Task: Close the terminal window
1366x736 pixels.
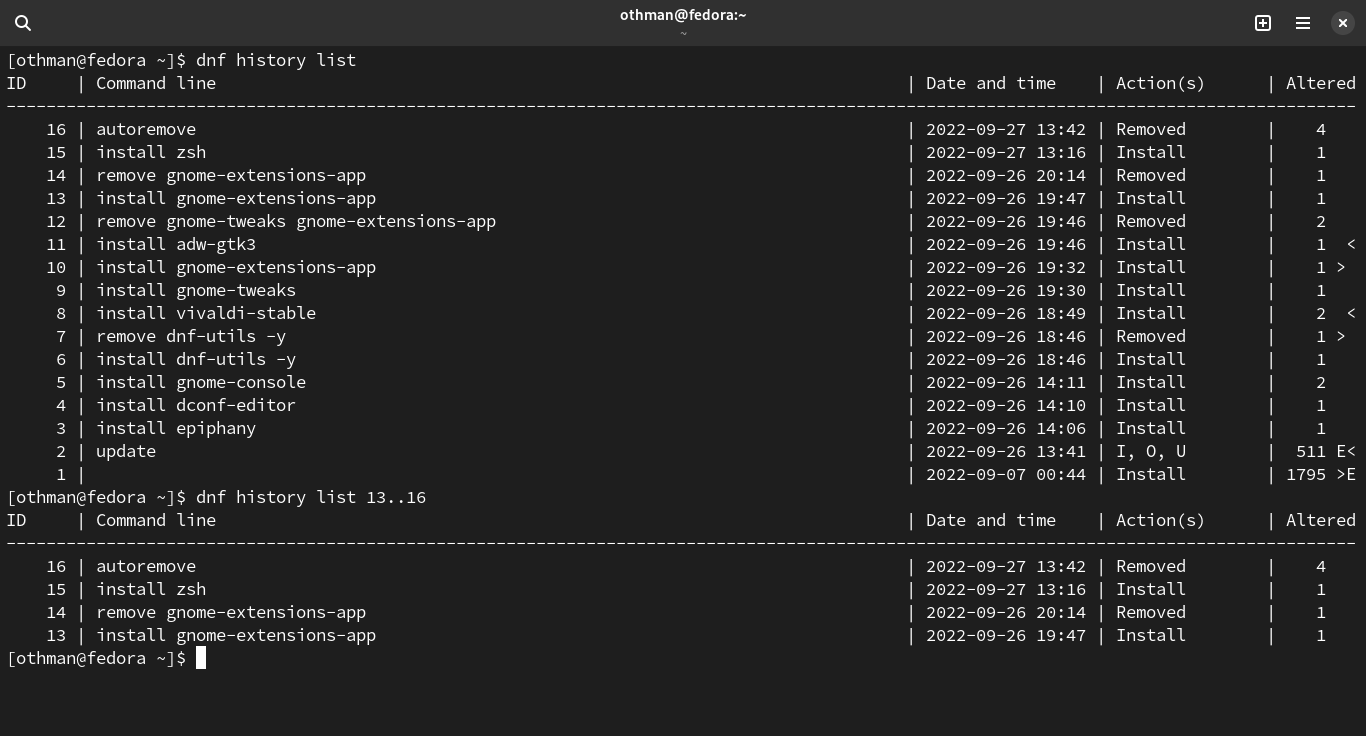Action: point(1343,23)
